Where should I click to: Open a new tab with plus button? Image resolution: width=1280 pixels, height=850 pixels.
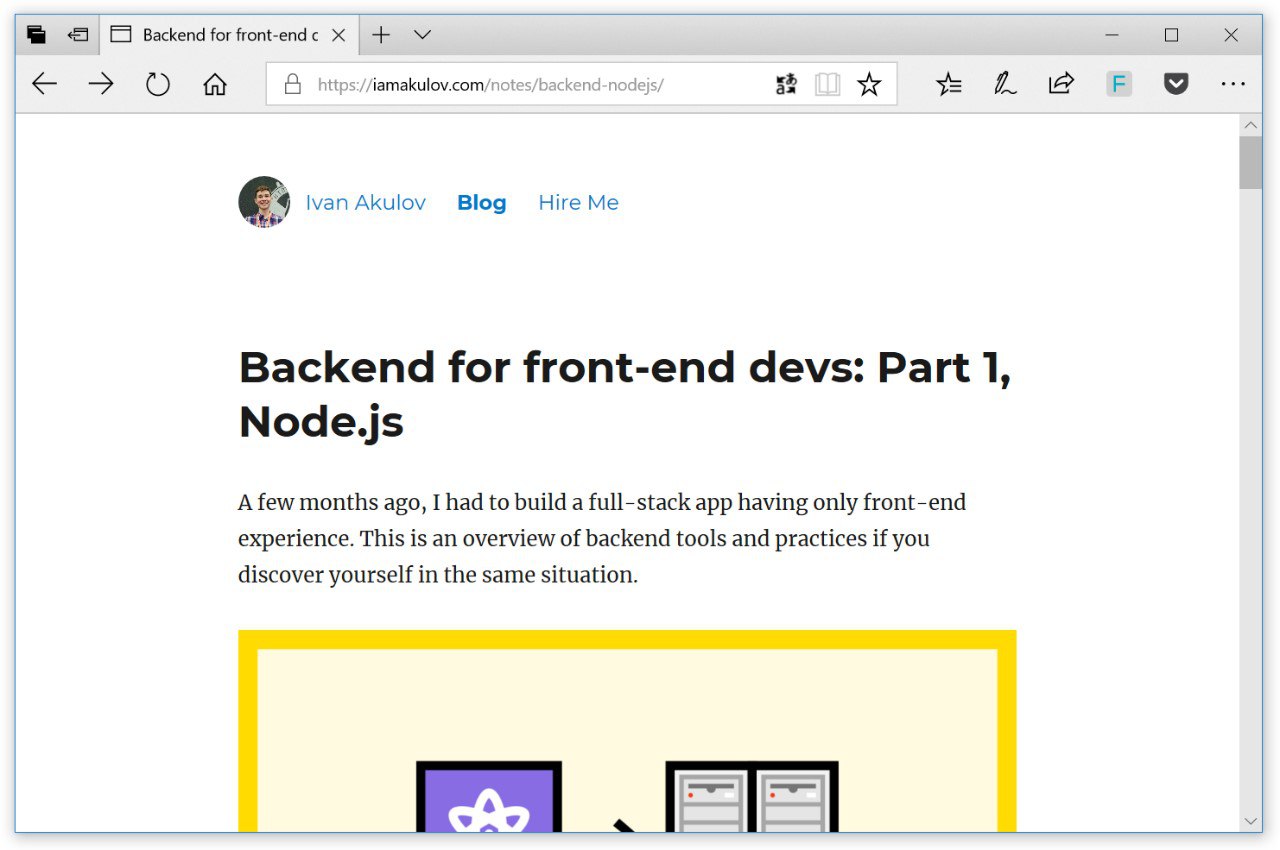381,35
